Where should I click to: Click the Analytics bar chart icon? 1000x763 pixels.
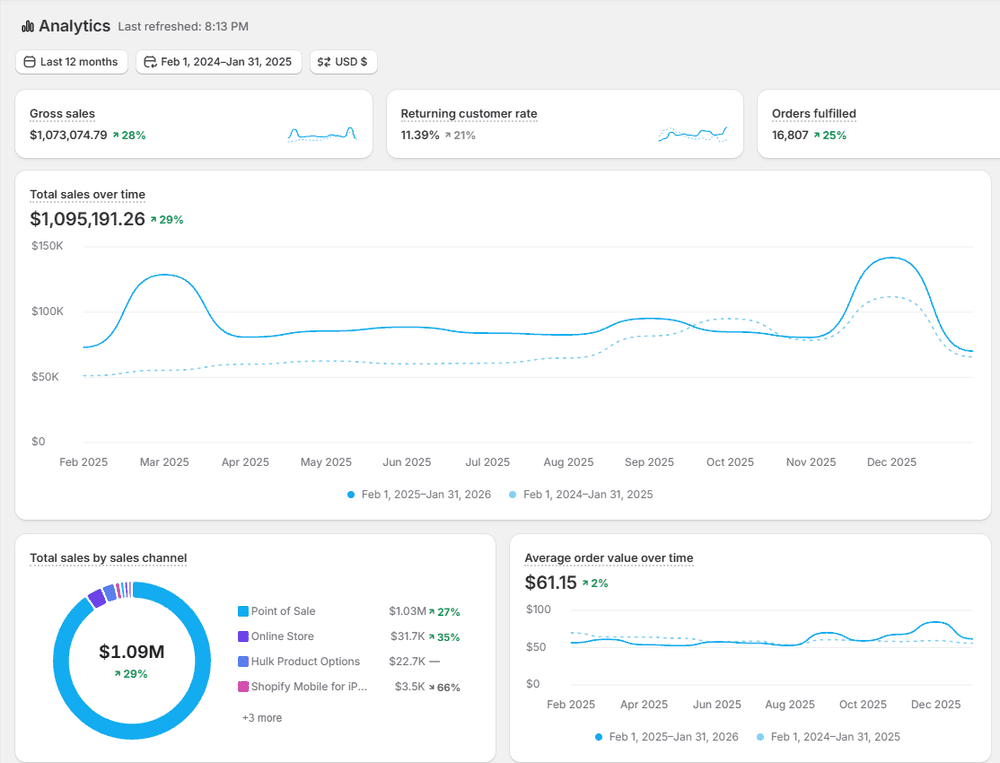point(26,26)
